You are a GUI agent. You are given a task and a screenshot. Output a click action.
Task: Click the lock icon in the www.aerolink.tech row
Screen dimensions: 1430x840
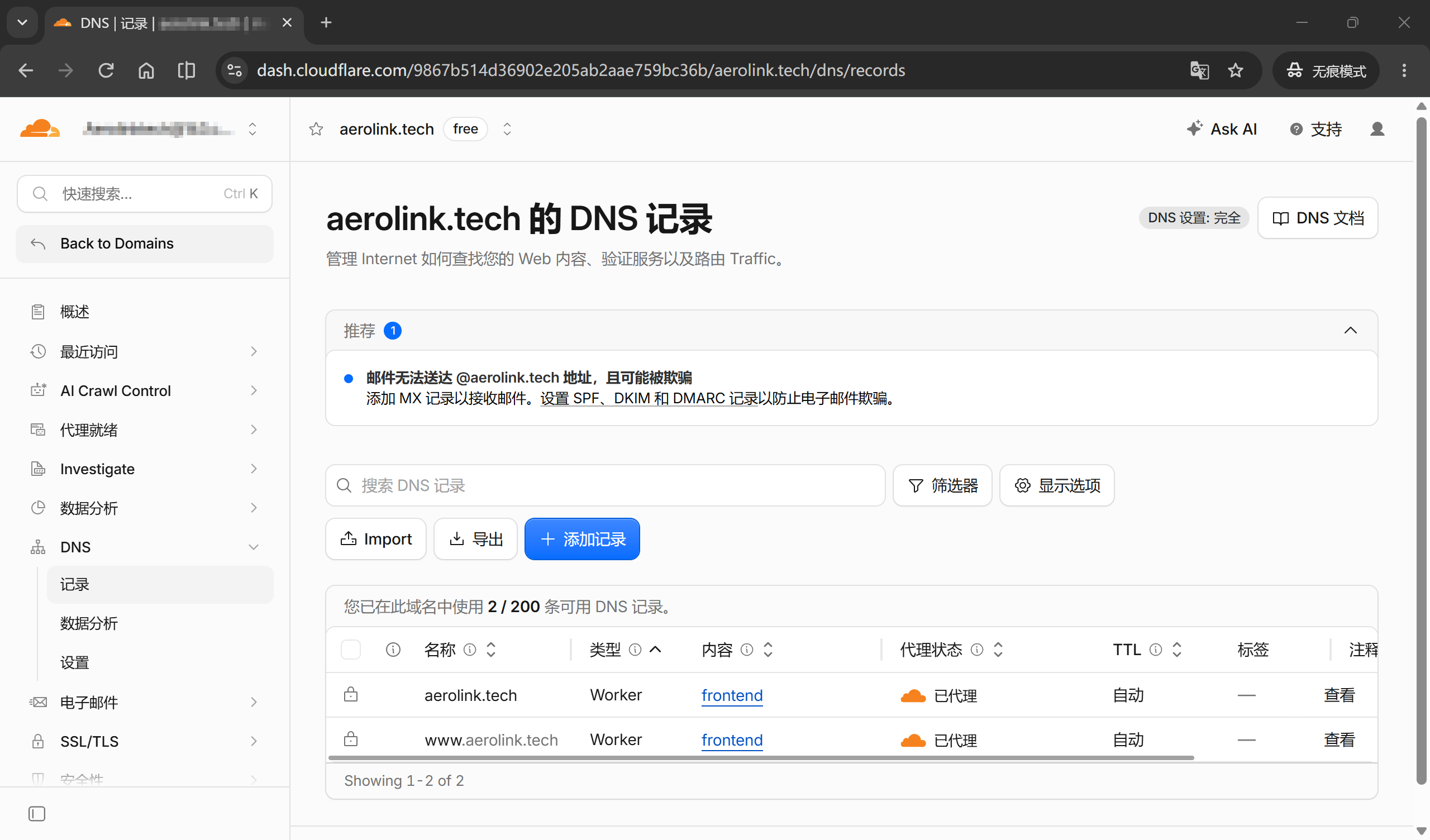coord(351,739)
